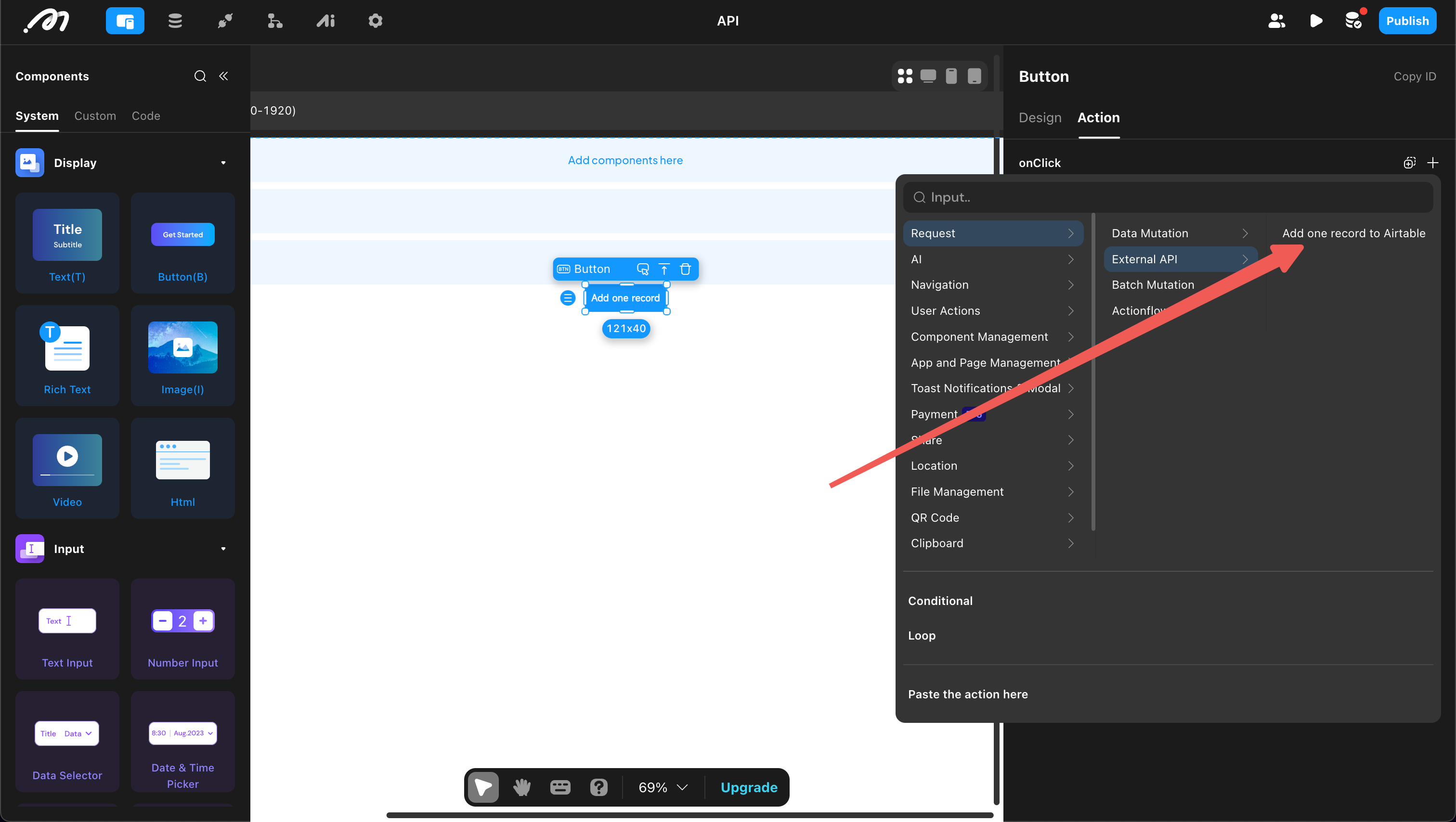Click the copy actions icon beside onClick
The height and width of the screenshot is (822, 1456).
pos(1409,163)
